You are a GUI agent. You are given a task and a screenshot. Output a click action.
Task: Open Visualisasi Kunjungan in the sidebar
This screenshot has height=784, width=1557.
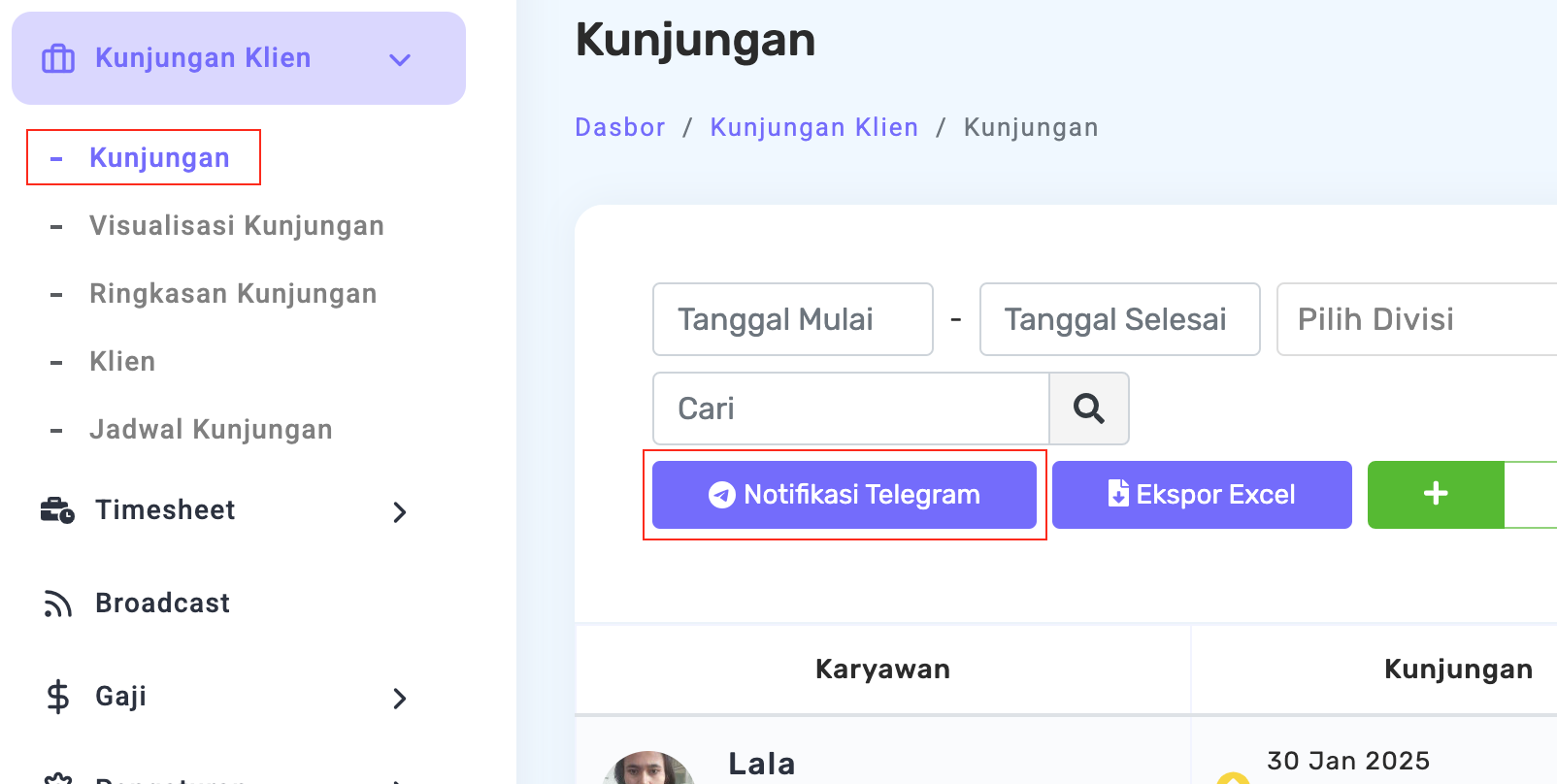237,225
